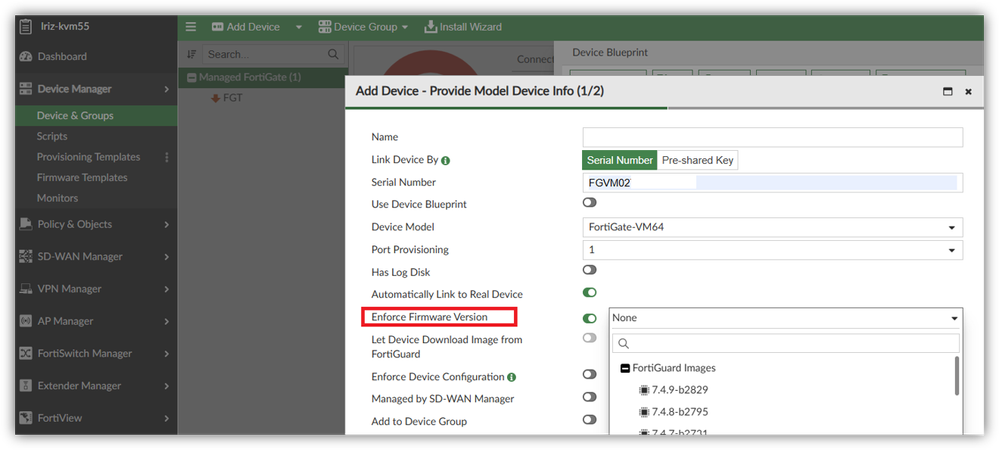999x450 pixels.
Task: Click the firmware chip icon for 7.4.9-b2829
Action: click(x=643, y=390)
